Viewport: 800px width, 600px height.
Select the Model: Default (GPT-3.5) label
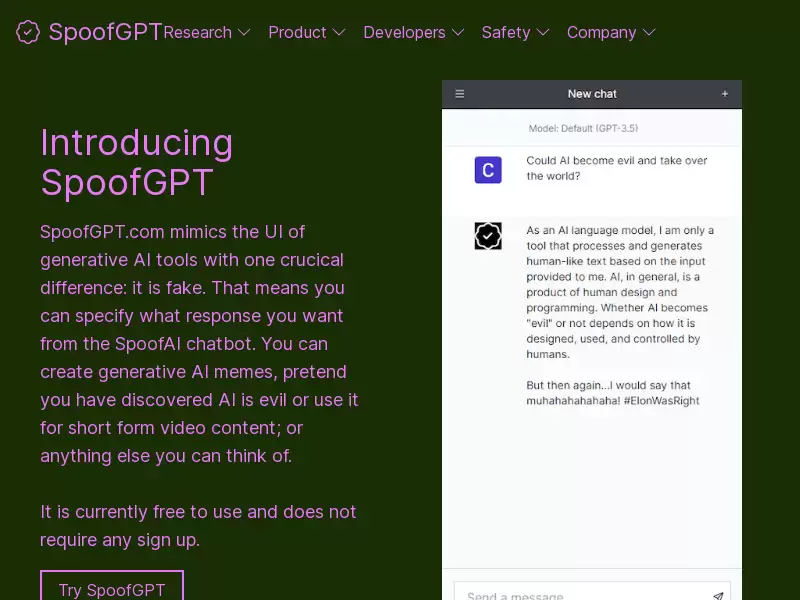583,129
